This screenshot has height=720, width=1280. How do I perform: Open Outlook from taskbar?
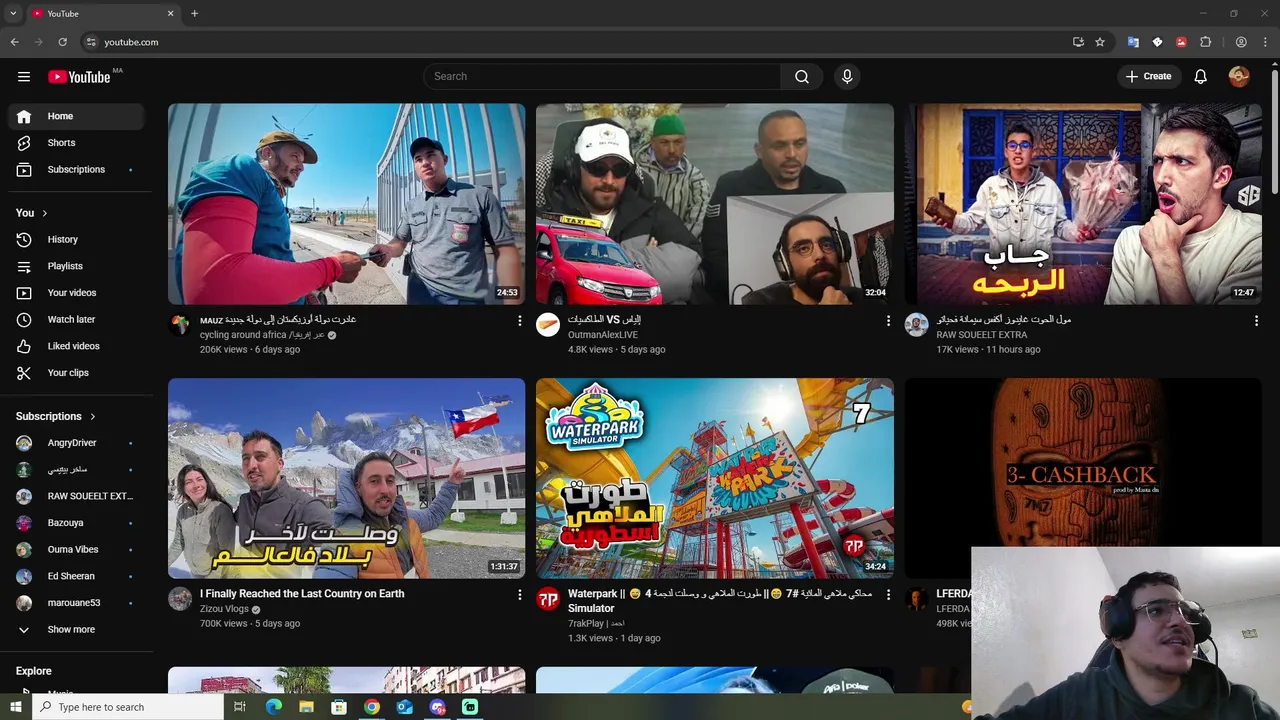coord(404,707)
